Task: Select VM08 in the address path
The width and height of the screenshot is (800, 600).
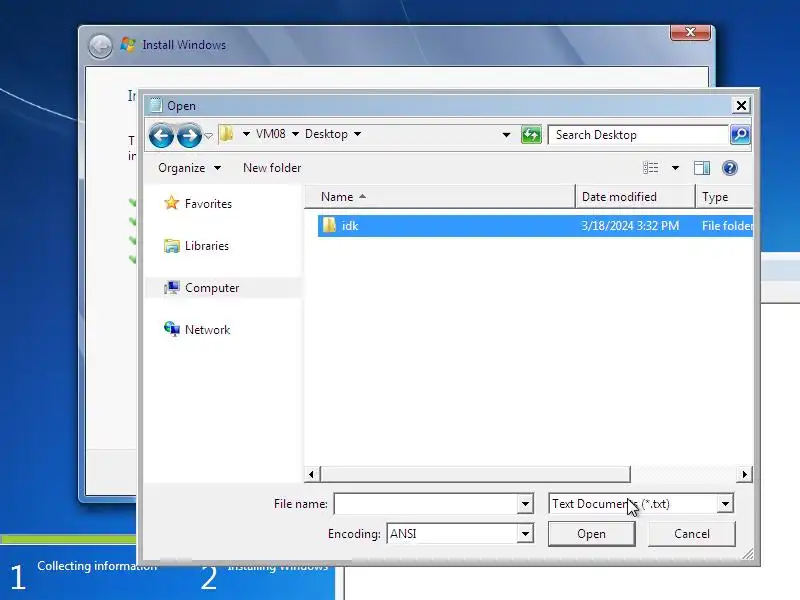Action: click(270, 134)
